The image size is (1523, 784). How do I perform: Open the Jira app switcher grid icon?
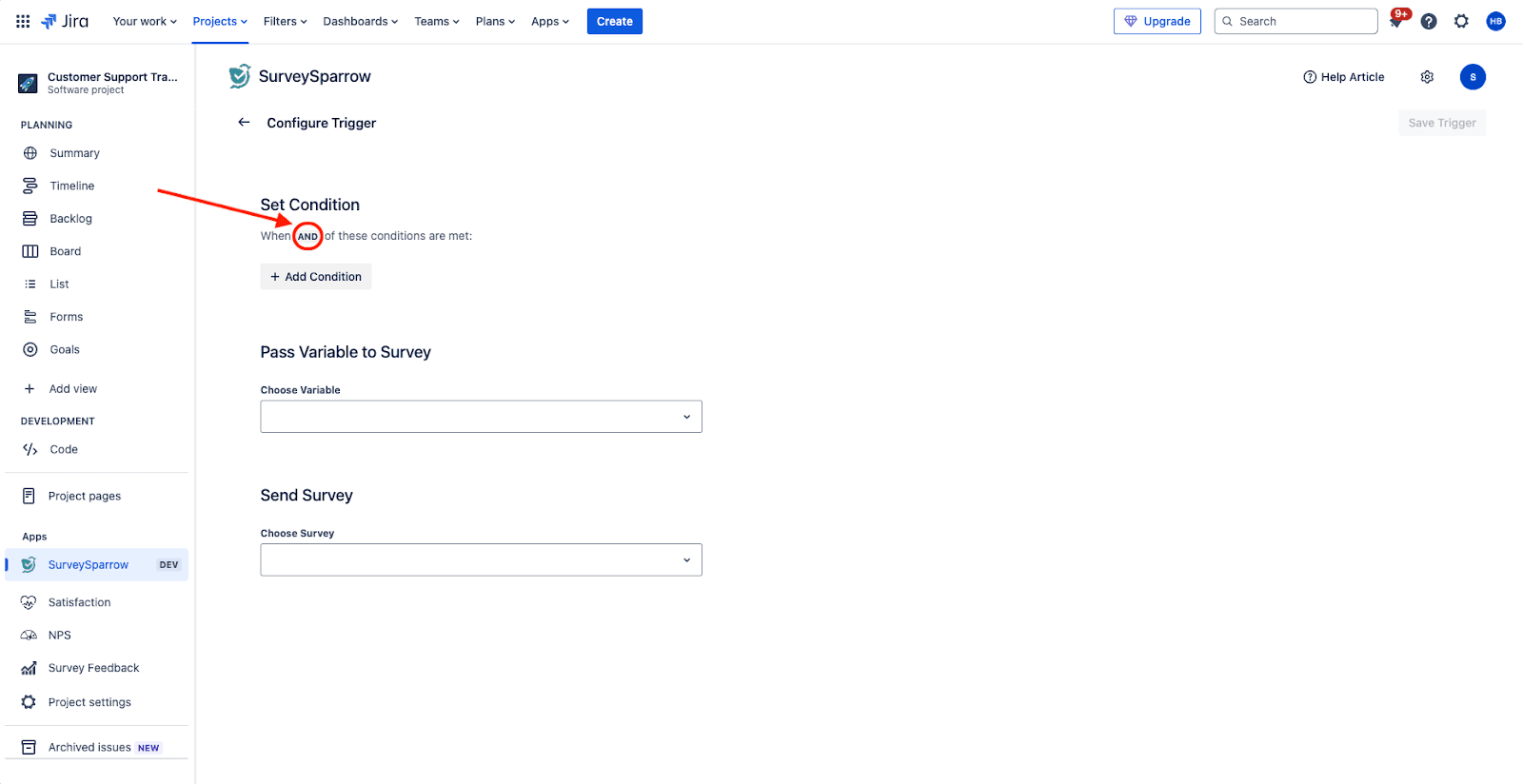point(23,21)
